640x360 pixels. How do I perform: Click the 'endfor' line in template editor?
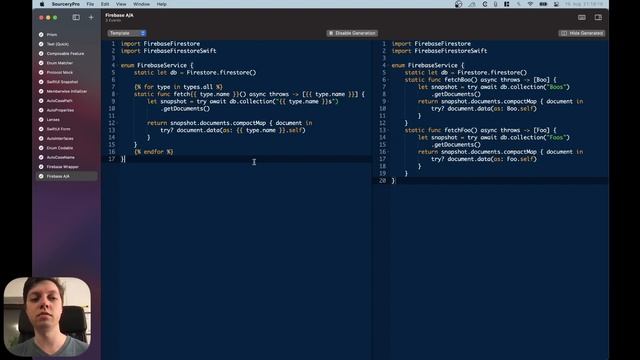(153, 152)
